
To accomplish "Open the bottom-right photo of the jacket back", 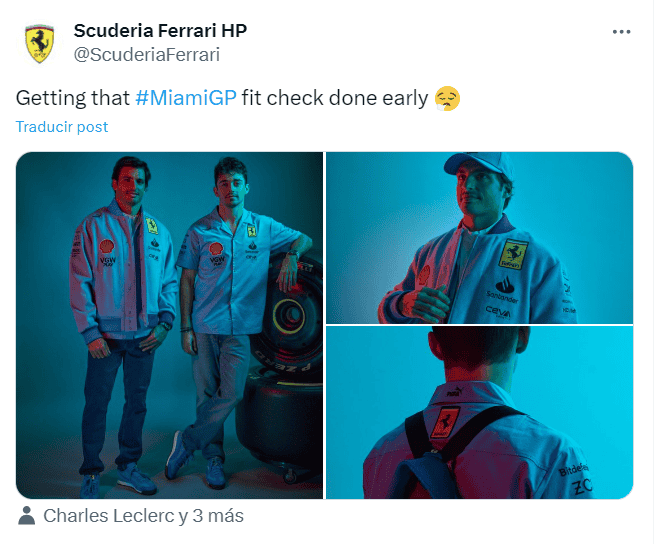I will pyautogui.click(x=479, y=412).
